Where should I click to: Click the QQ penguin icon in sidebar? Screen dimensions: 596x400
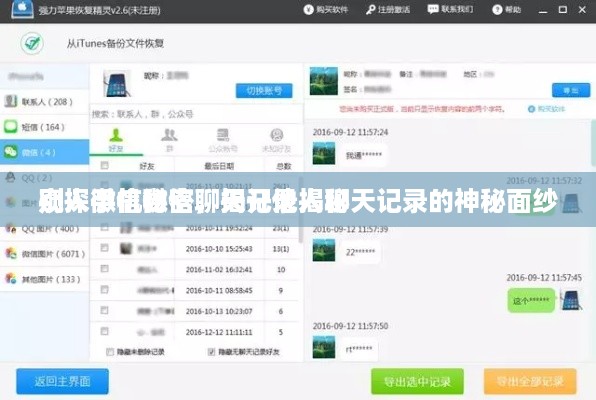point(11,177)
